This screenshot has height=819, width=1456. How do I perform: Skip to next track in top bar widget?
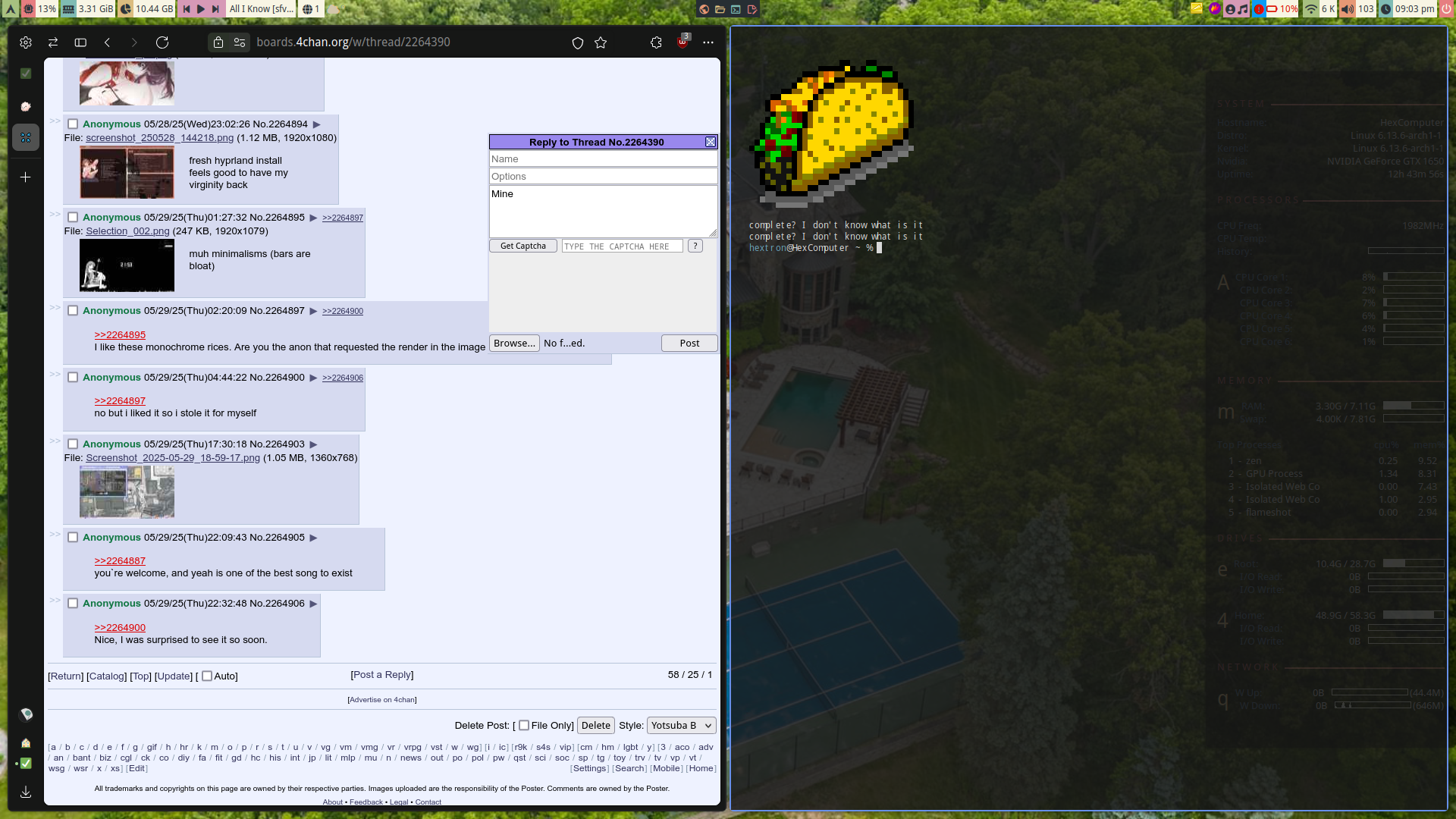[x=215, y=9]
